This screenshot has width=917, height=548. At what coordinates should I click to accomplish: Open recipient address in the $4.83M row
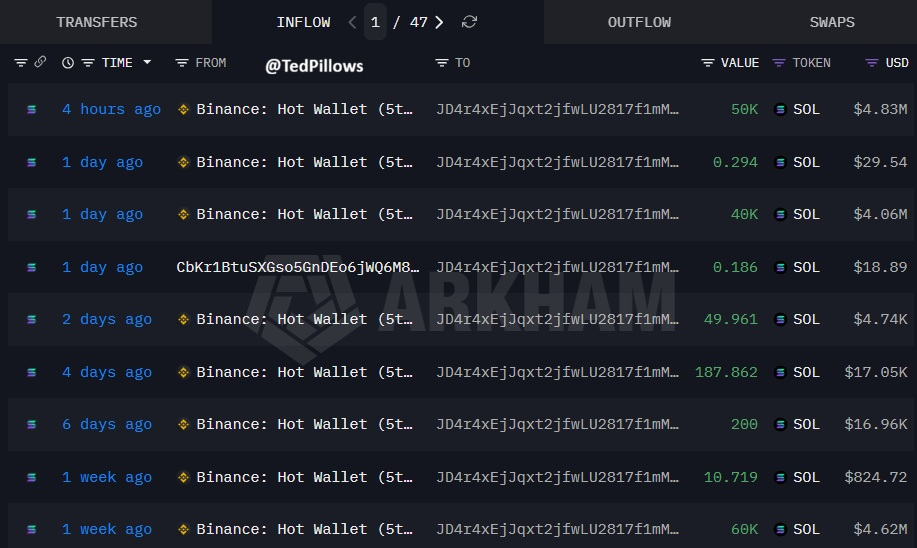[557, 109]
